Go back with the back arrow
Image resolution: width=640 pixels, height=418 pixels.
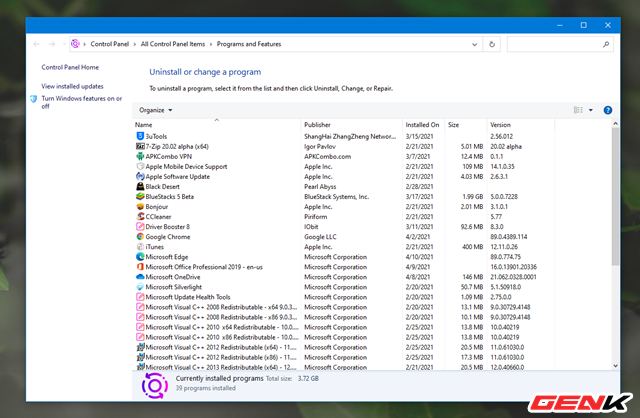point(36,44)
